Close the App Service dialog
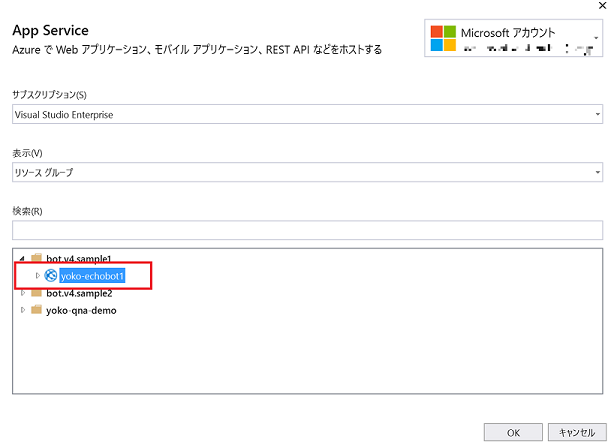This screenshot has width=614, height=448. [602, 5]
